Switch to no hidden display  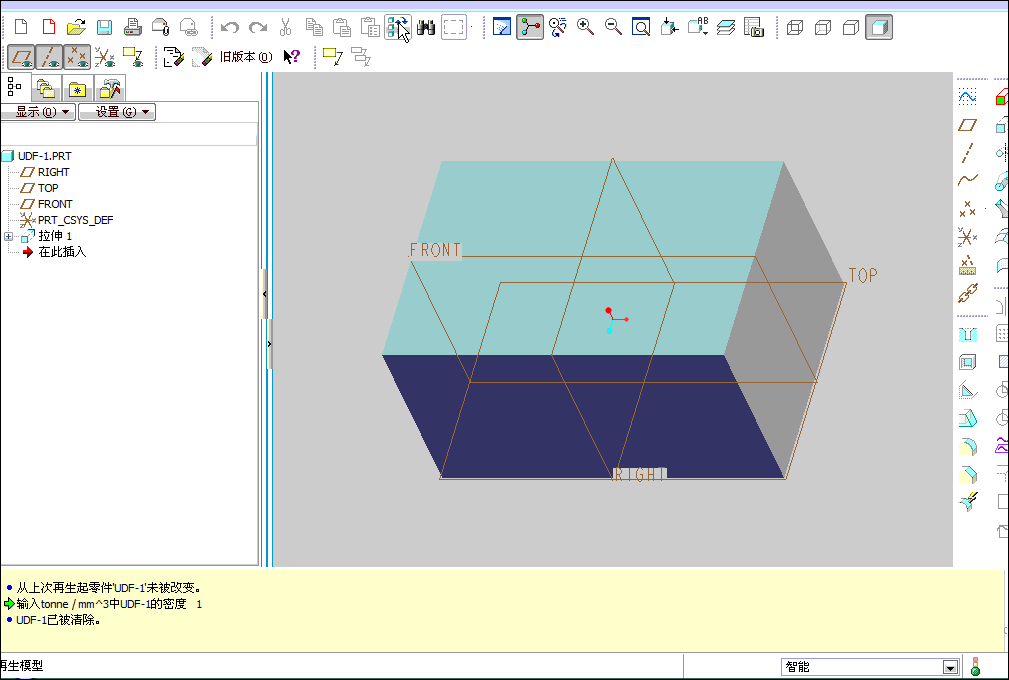[851, 27]
